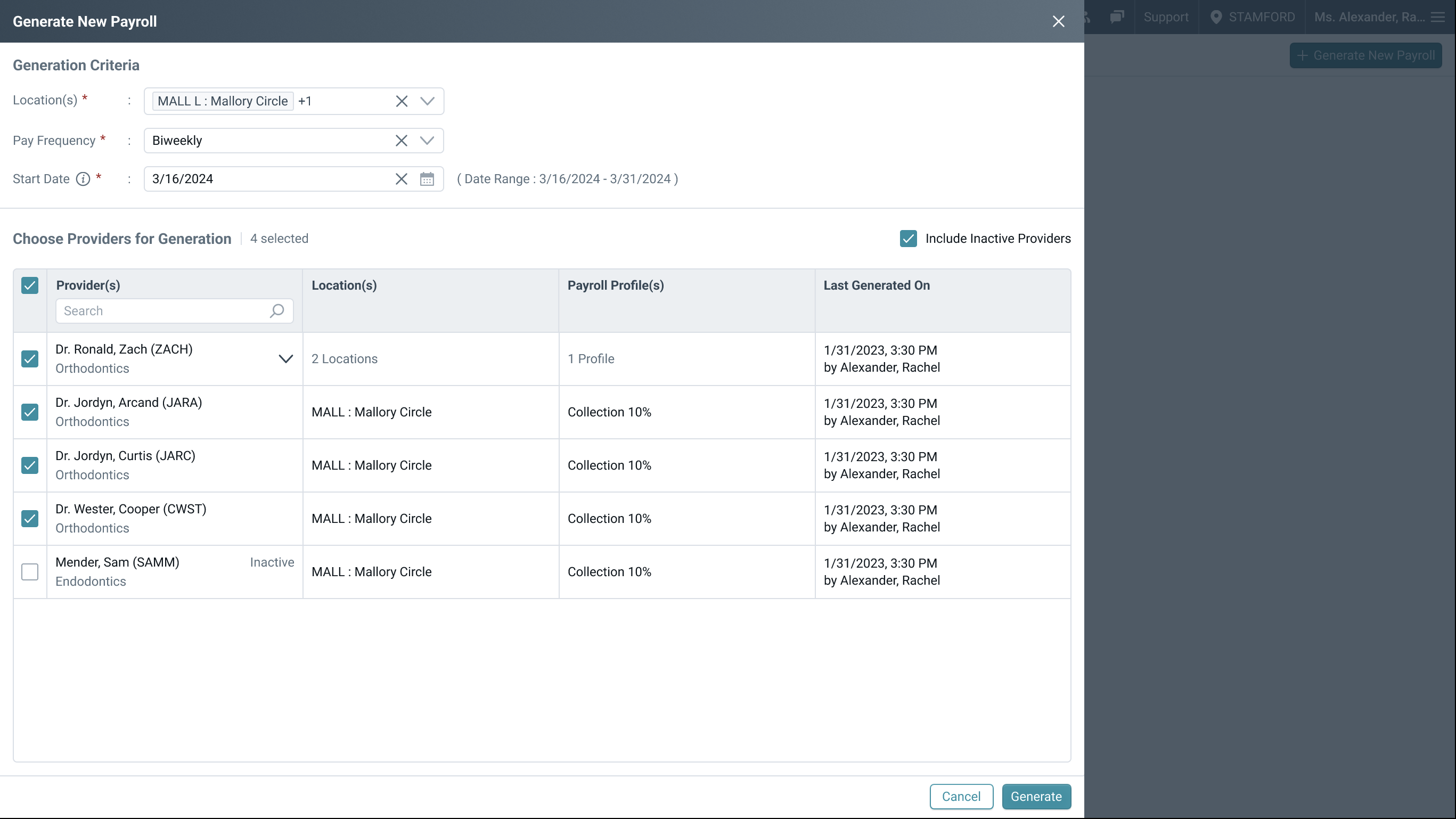Expand the Pay Frequency dropdown
Screen dimensions: 1456x819
tap(427, 141)
